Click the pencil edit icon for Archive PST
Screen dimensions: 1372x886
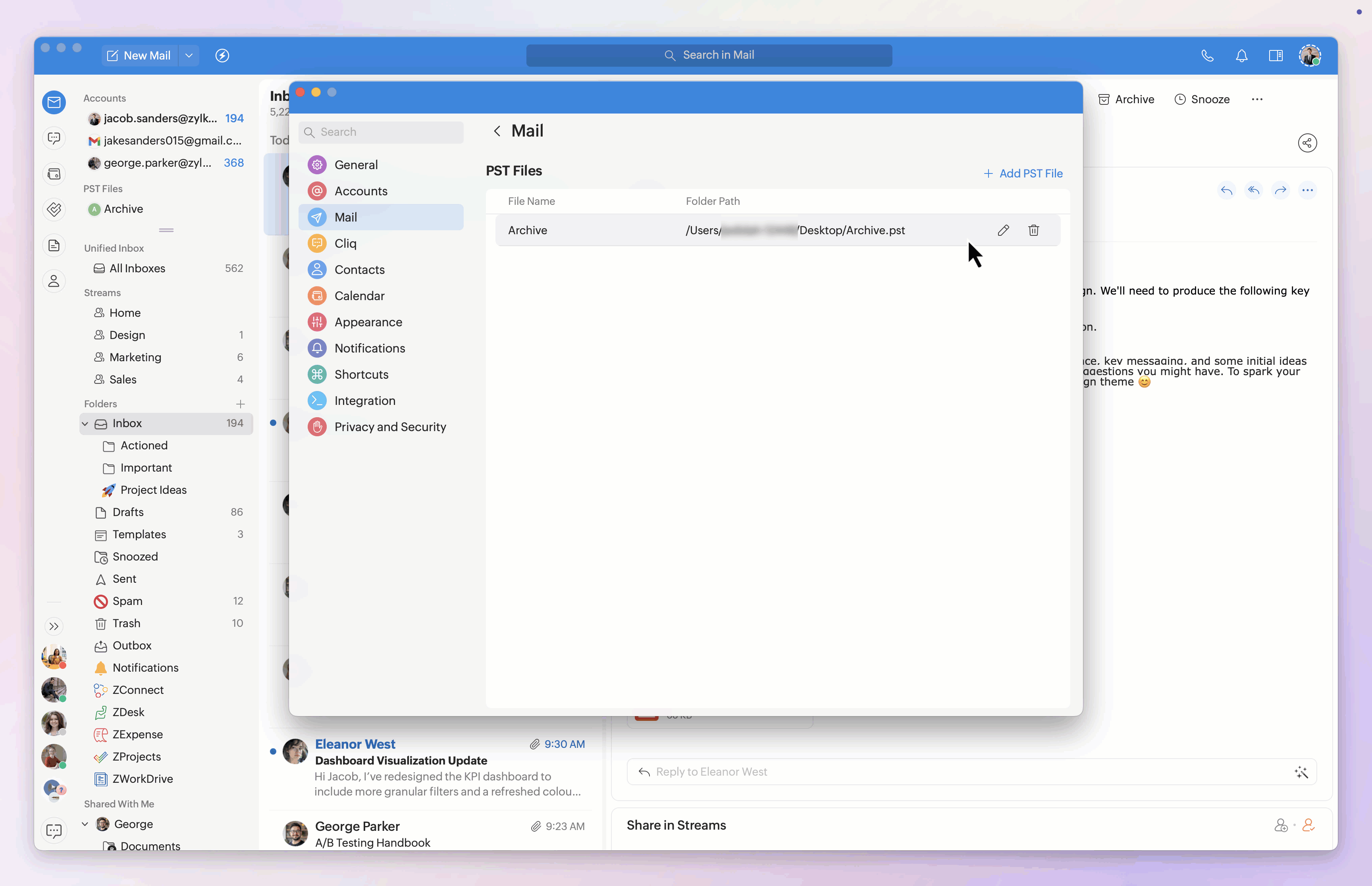point(1003,230)
